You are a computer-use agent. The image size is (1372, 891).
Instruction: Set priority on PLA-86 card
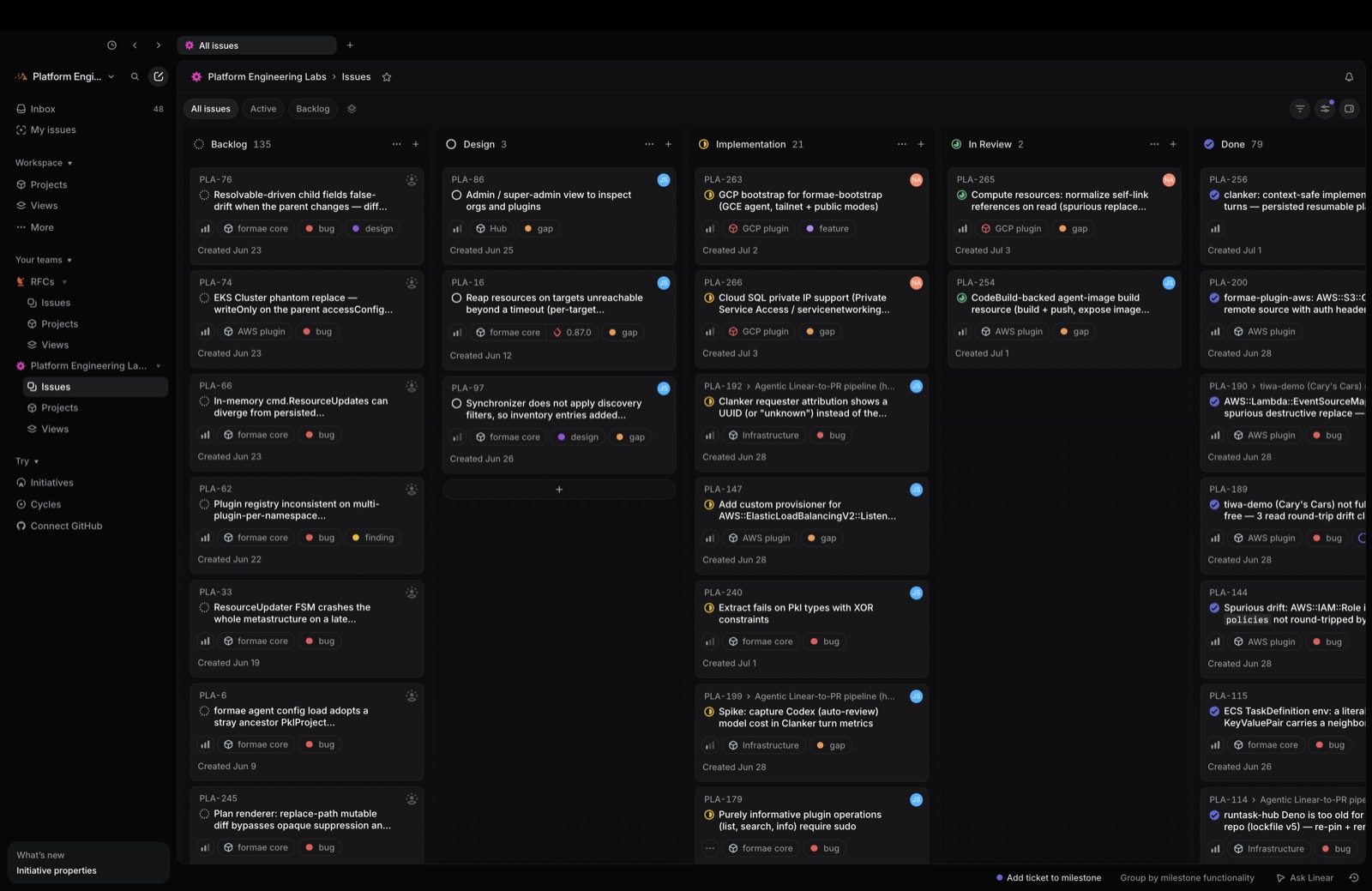457,229
